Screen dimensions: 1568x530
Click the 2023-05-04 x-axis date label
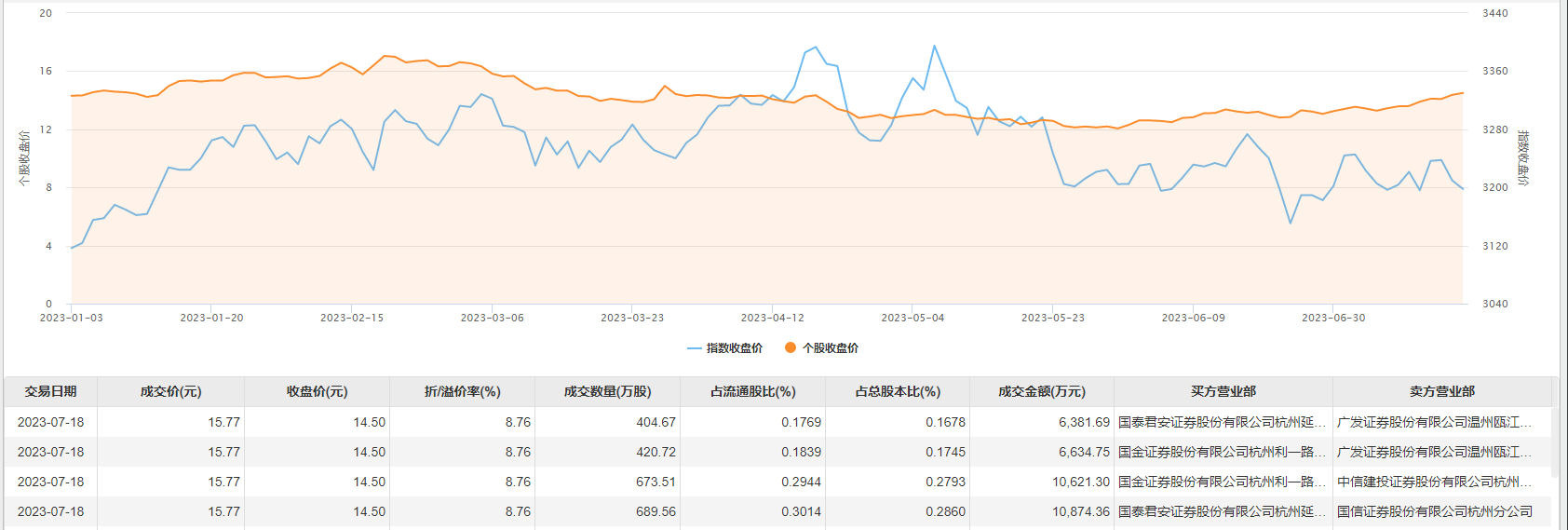[912, 318]
